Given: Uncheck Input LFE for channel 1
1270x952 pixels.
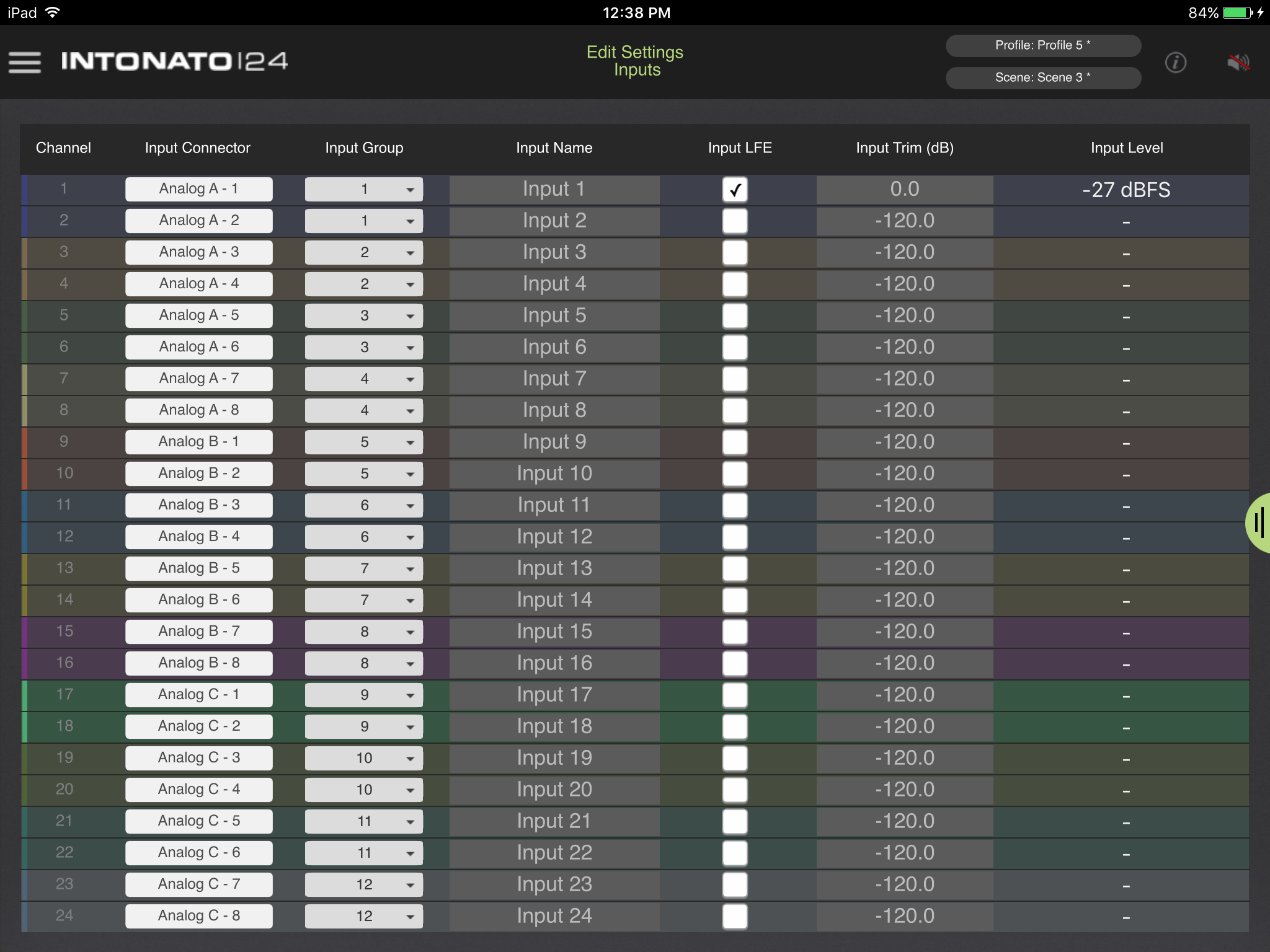Looking at the screenshot, I should click(x=735, y=190).
